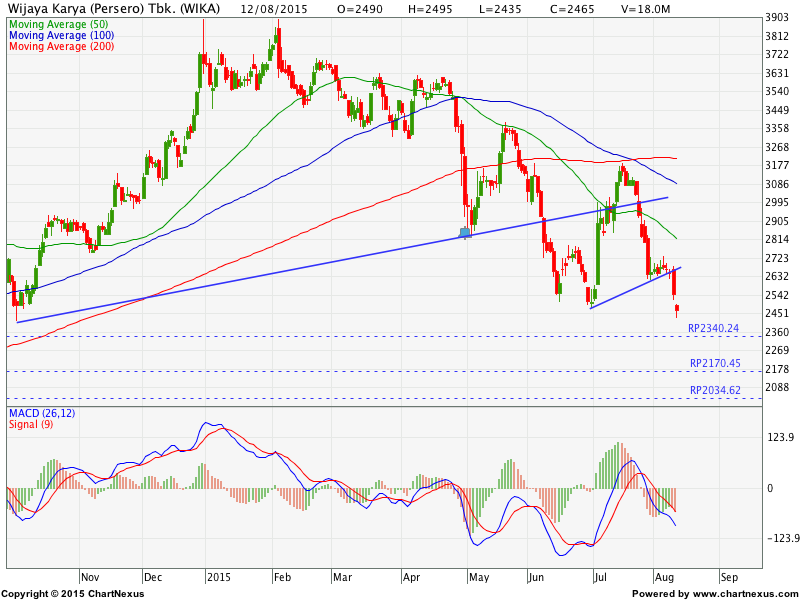Screen dimensions: 800x600
Task: Click the red Moving Average (200) legend
Action: tap(60, 47)
